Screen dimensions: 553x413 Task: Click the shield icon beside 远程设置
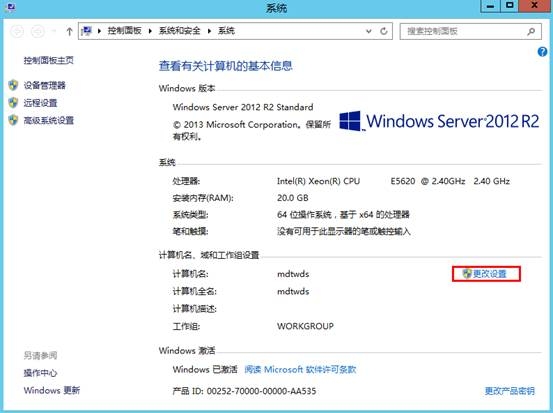pyautogui.click(x=13, y=103)
